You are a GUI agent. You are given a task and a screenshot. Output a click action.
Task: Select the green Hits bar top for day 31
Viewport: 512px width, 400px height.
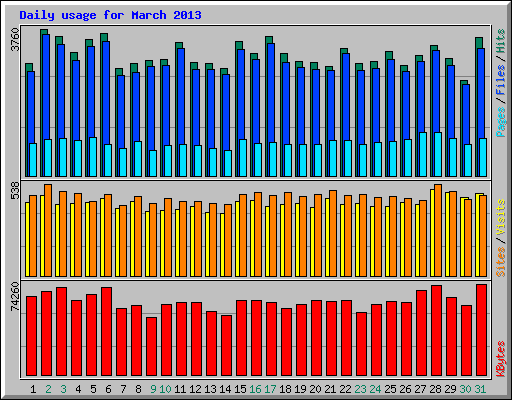point(479,43)
